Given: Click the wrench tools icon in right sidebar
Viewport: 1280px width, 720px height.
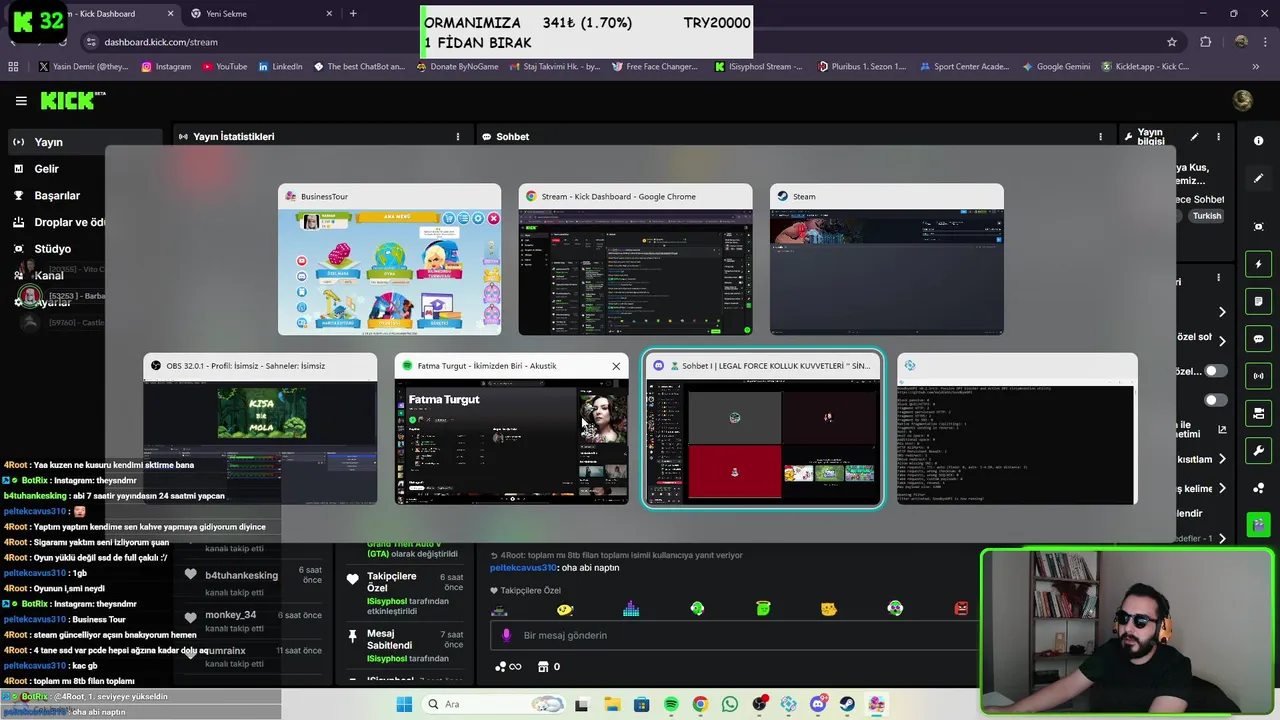Looking at the screenshot, I should tap(1259, 450).
